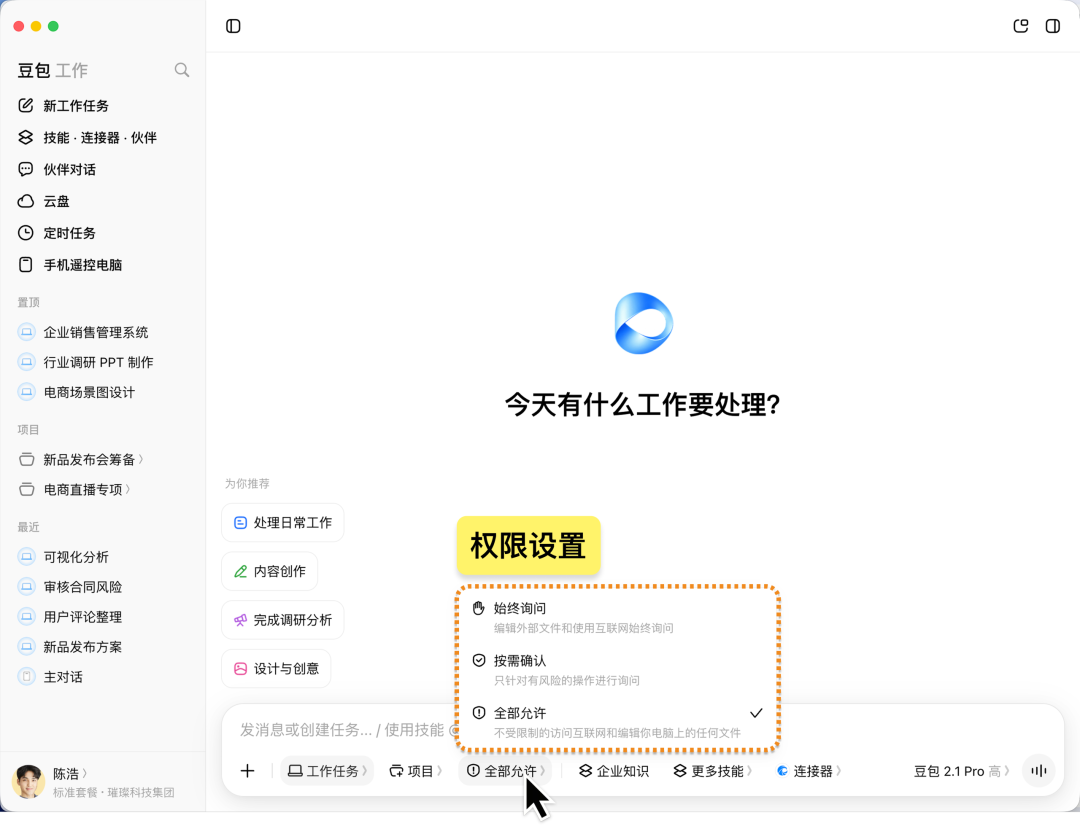Expand project 新品发布会筹备

[103, 459]
